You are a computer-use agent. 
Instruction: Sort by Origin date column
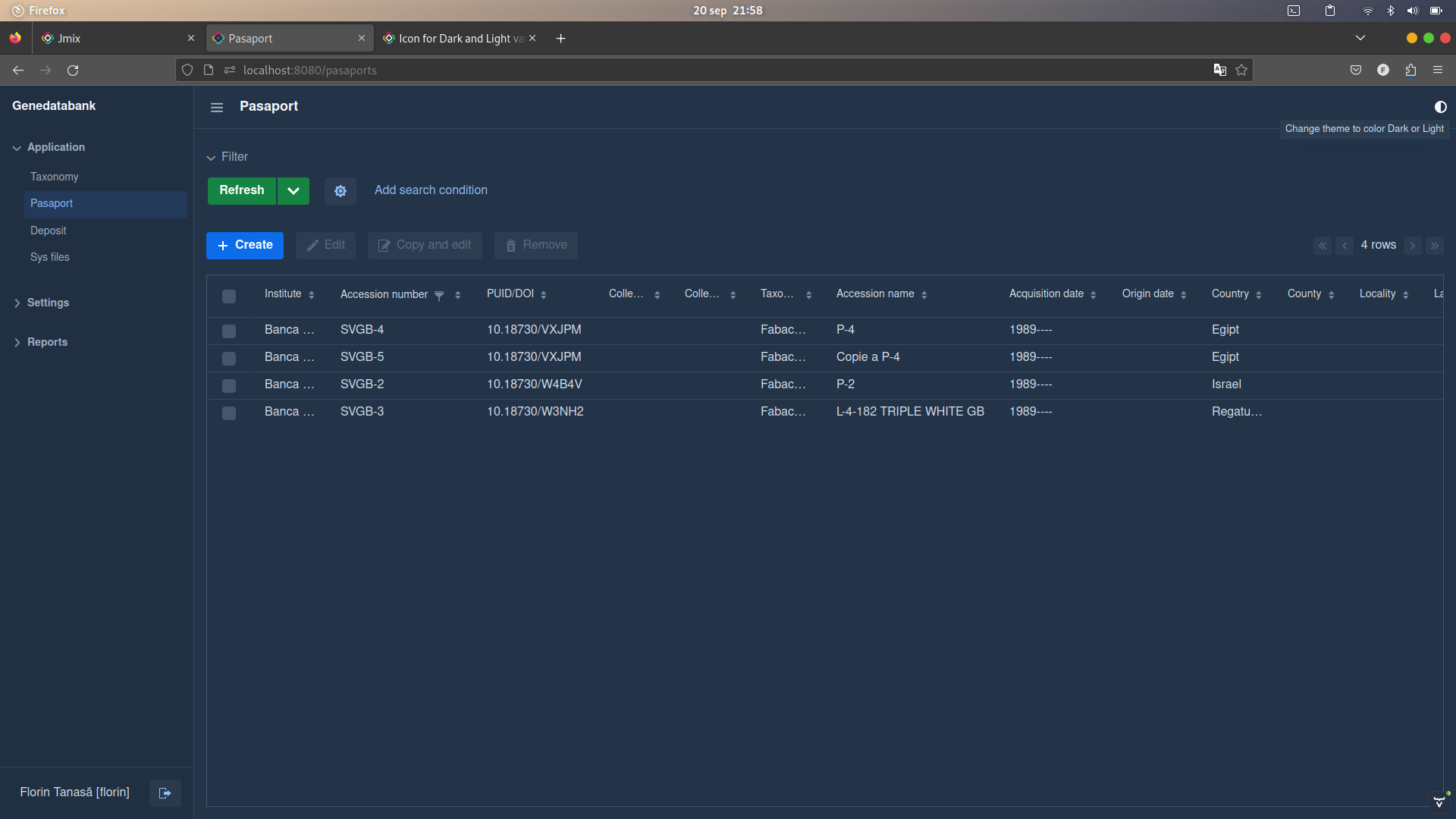point(1184,295)
